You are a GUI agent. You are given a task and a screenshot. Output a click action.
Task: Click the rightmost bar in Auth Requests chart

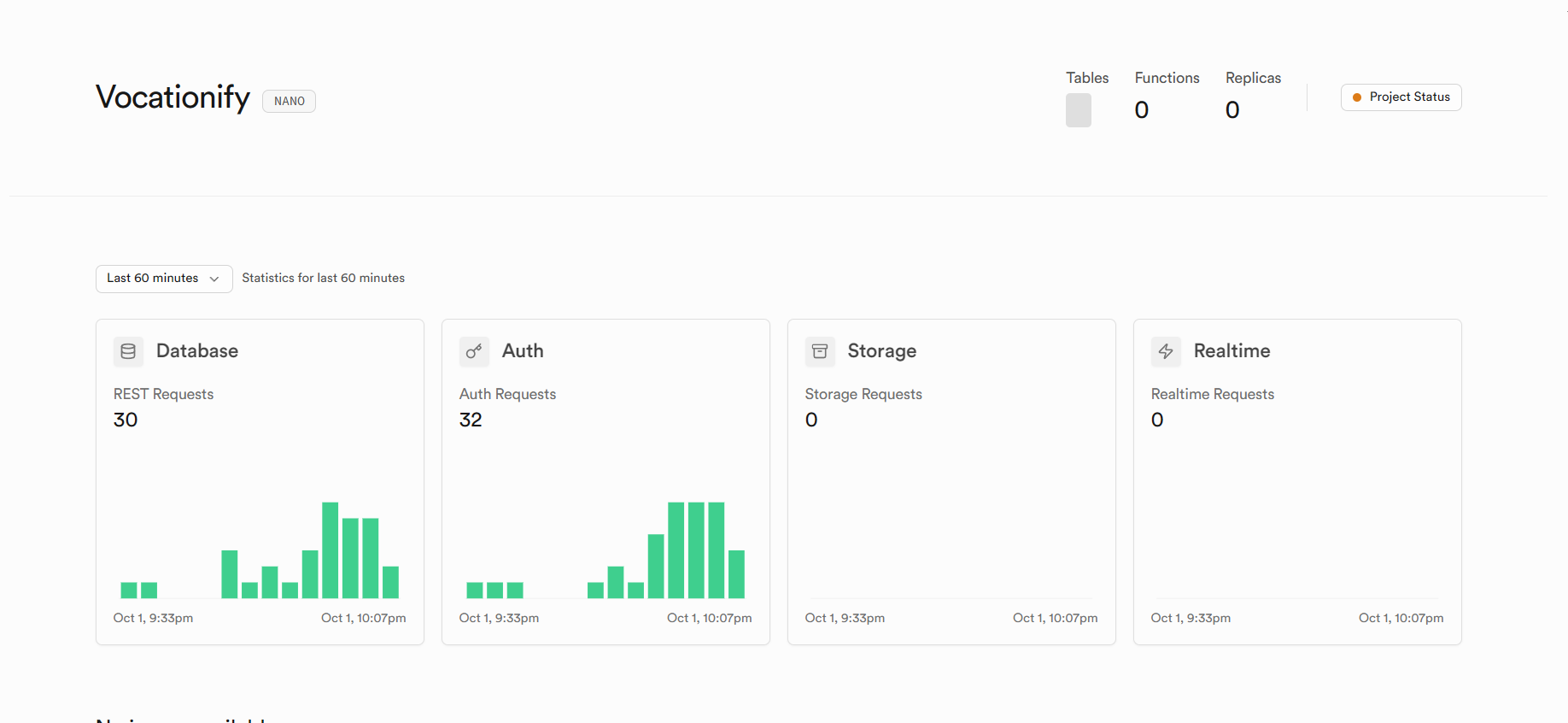[736, 573]
